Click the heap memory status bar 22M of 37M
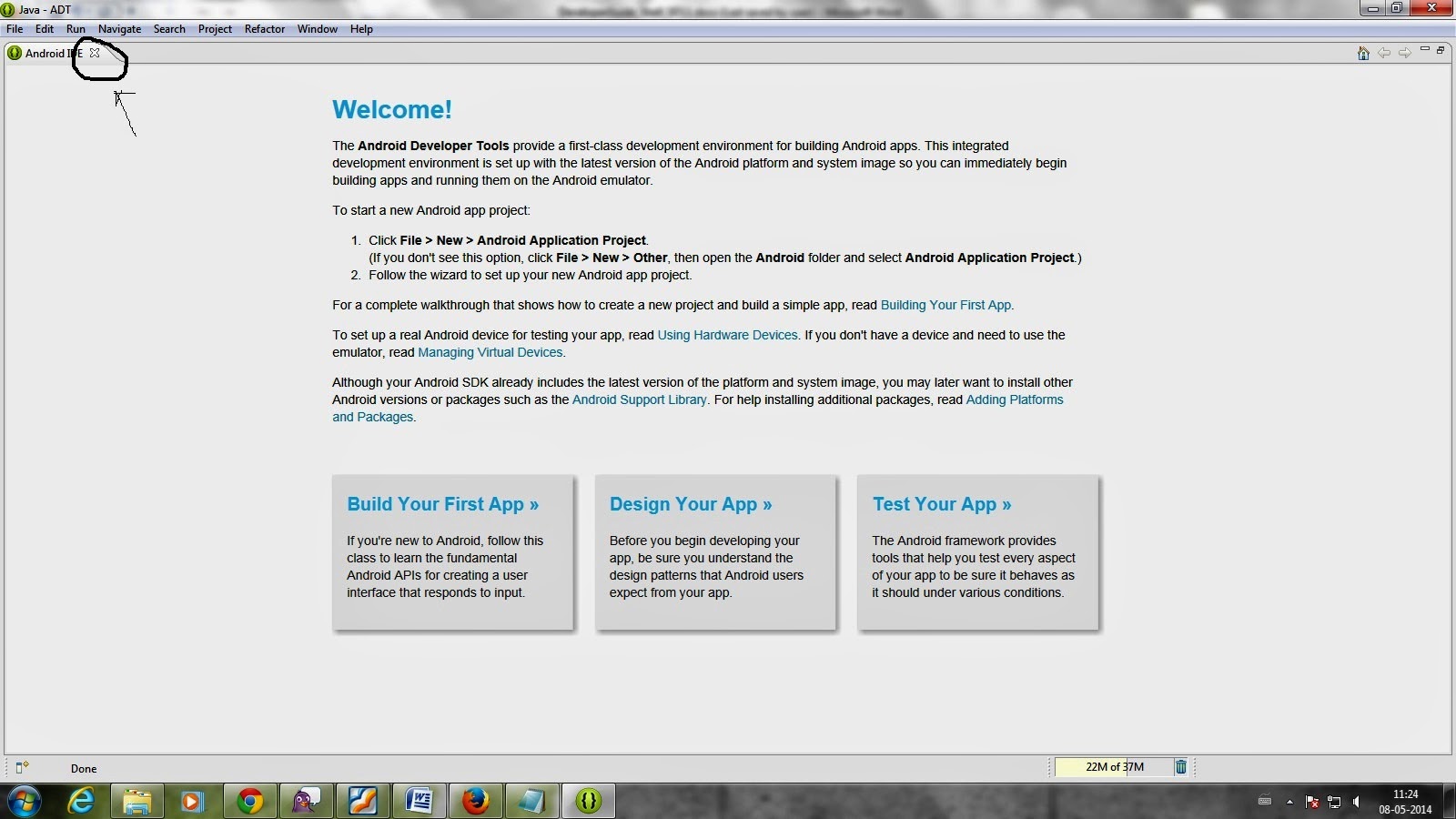 tap(1114, 767)
